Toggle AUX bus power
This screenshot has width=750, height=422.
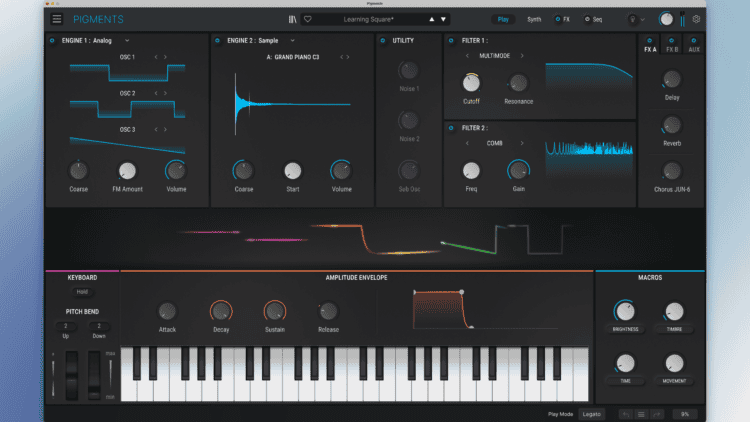click(x=694, y=40)
